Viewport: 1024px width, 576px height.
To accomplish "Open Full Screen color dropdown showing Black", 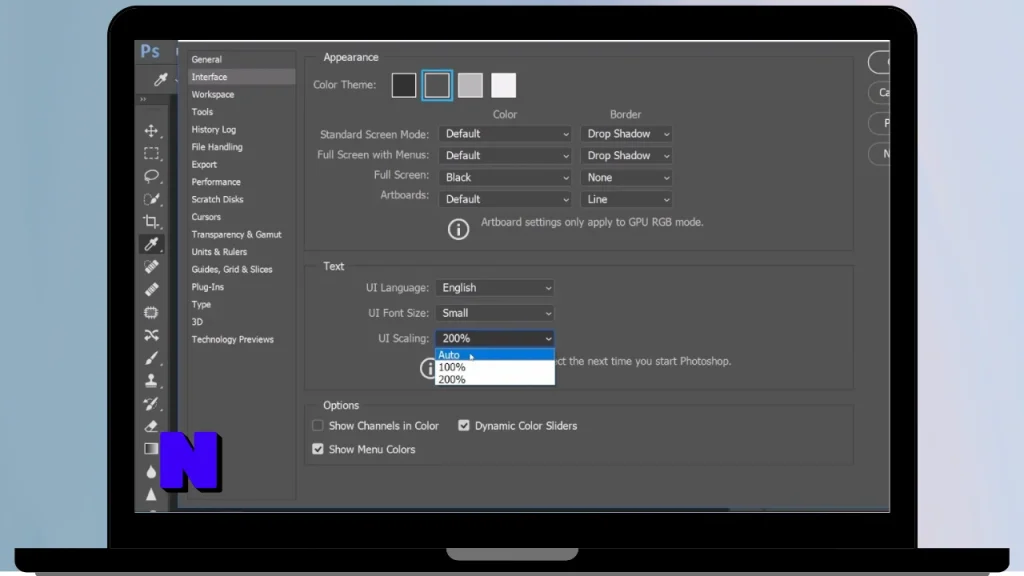I will 505,178.
